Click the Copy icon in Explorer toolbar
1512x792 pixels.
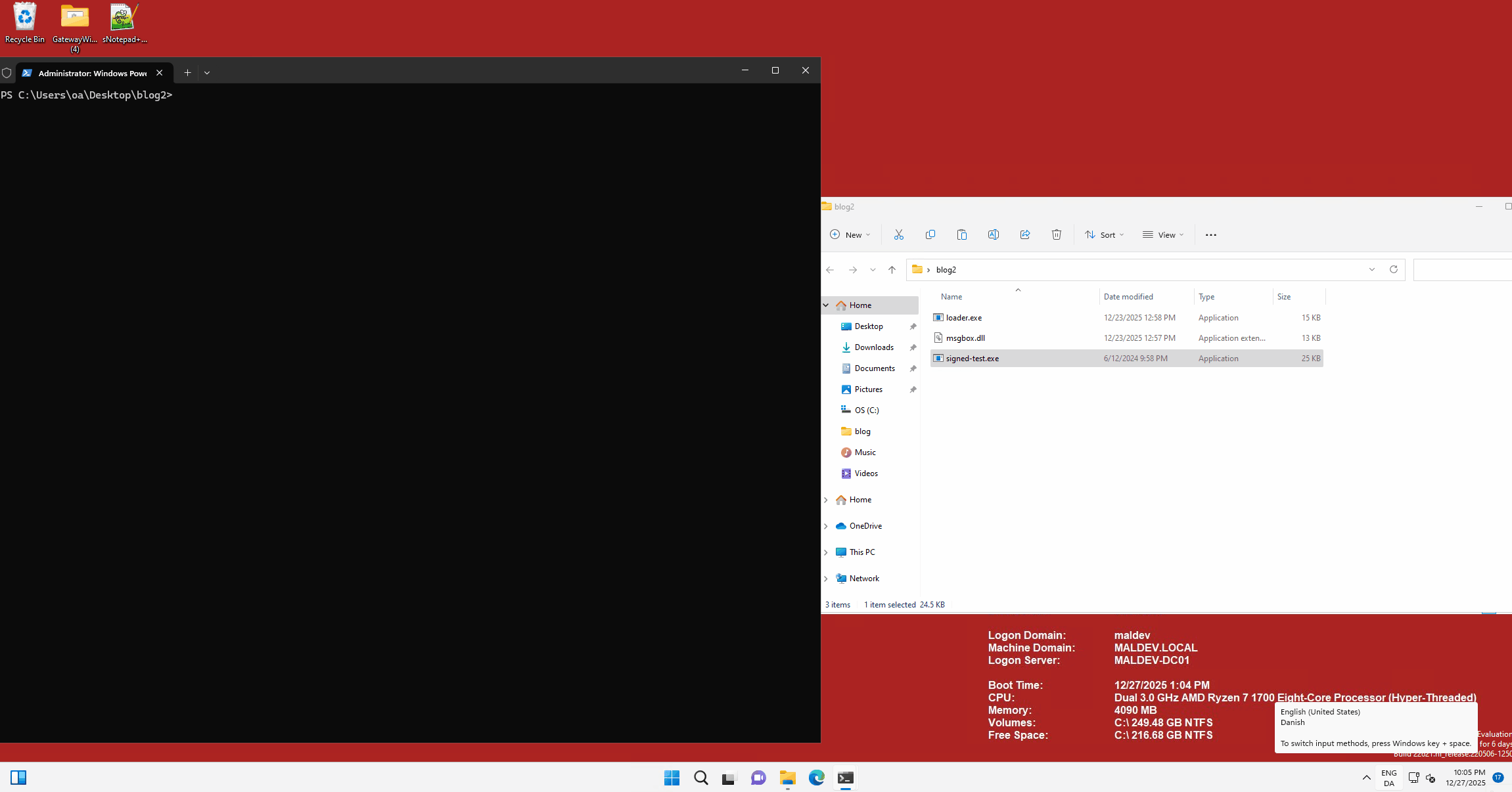(x=930, y=234)
